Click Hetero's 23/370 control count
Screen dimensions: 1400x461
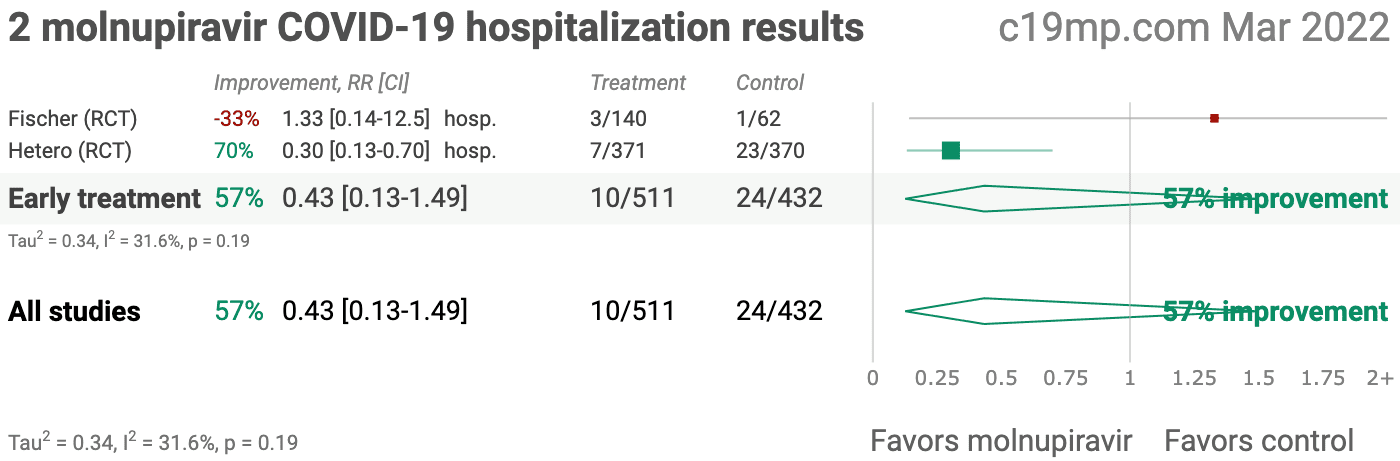[x=770, y=151]
